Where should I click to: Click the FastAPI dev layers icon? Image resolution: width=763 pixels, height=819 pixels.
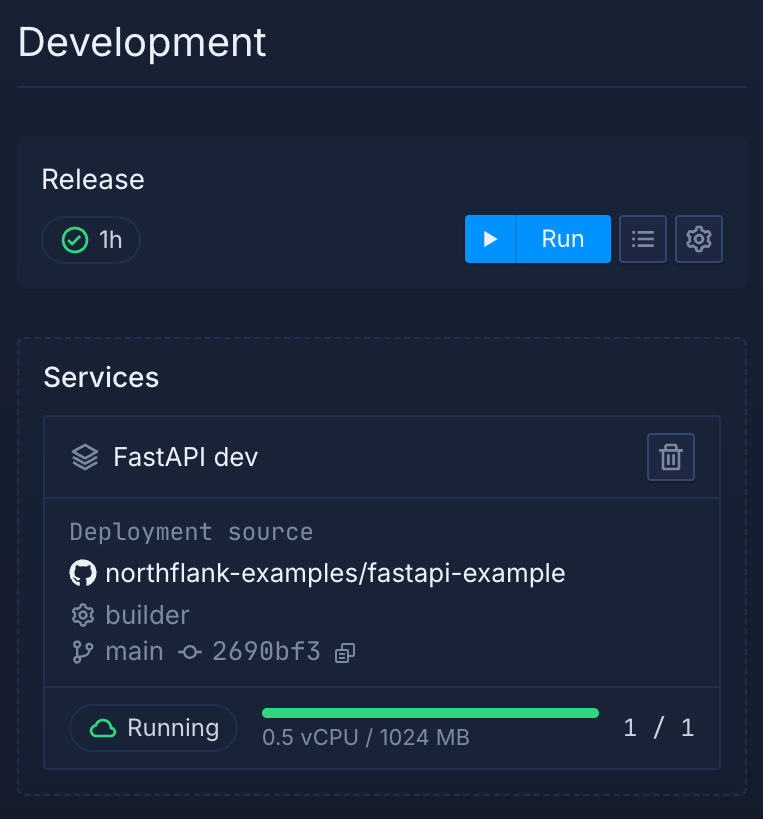[x=85, y=457]
